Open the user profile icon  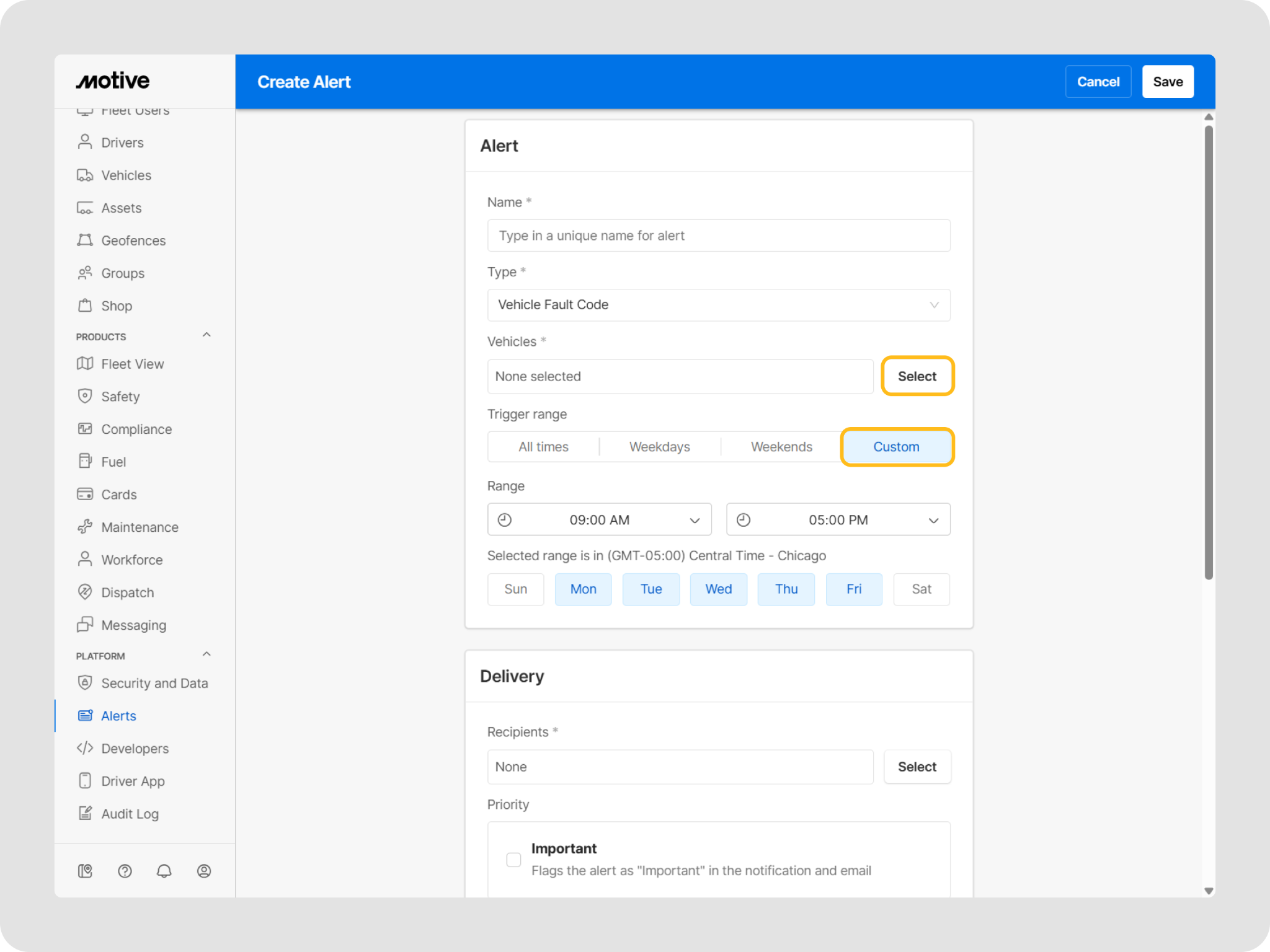point(203,871)
